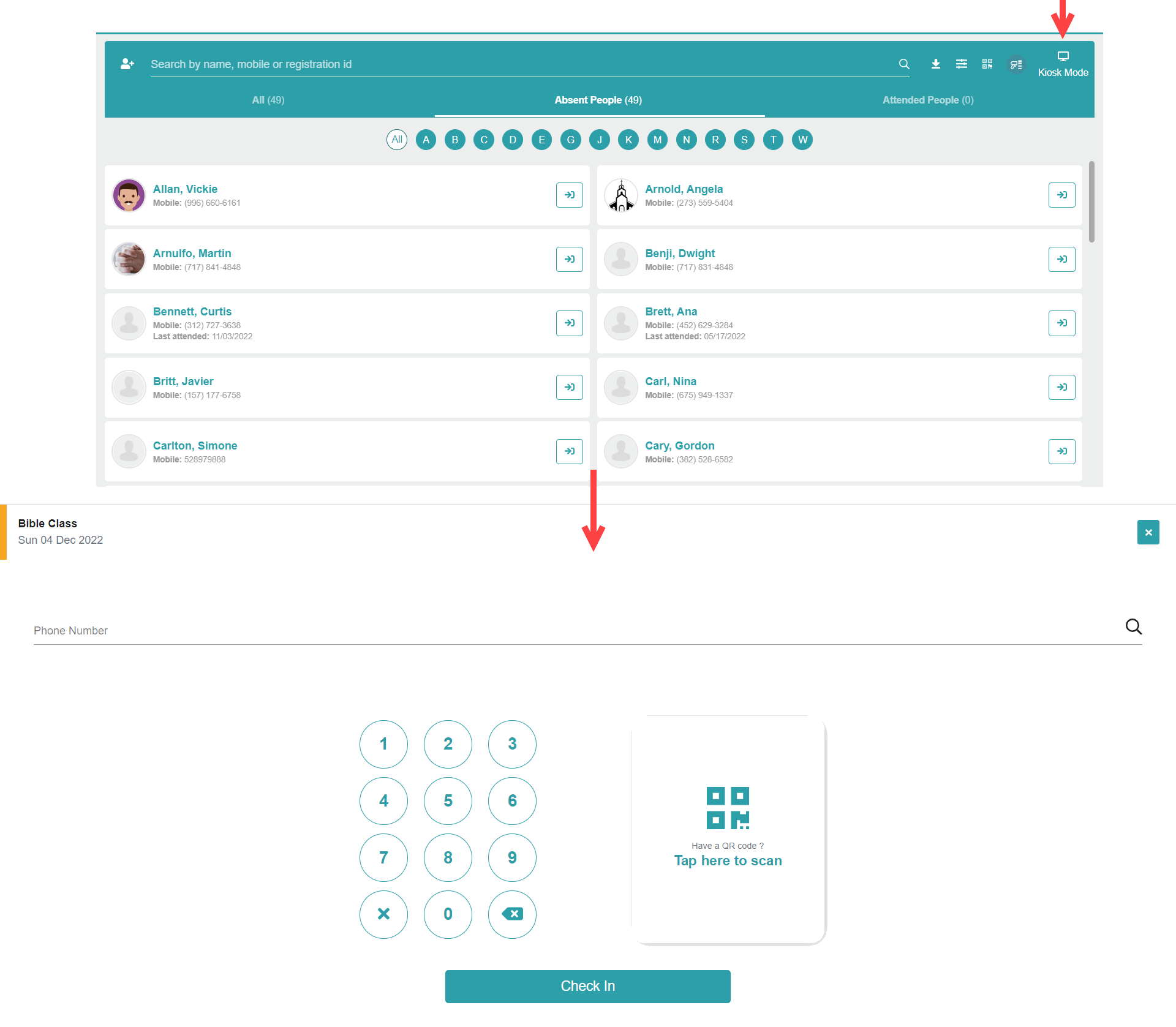Filter names by letter D
The image size is (1176, 1027).
pyautogui.click(x=513, y=140)
